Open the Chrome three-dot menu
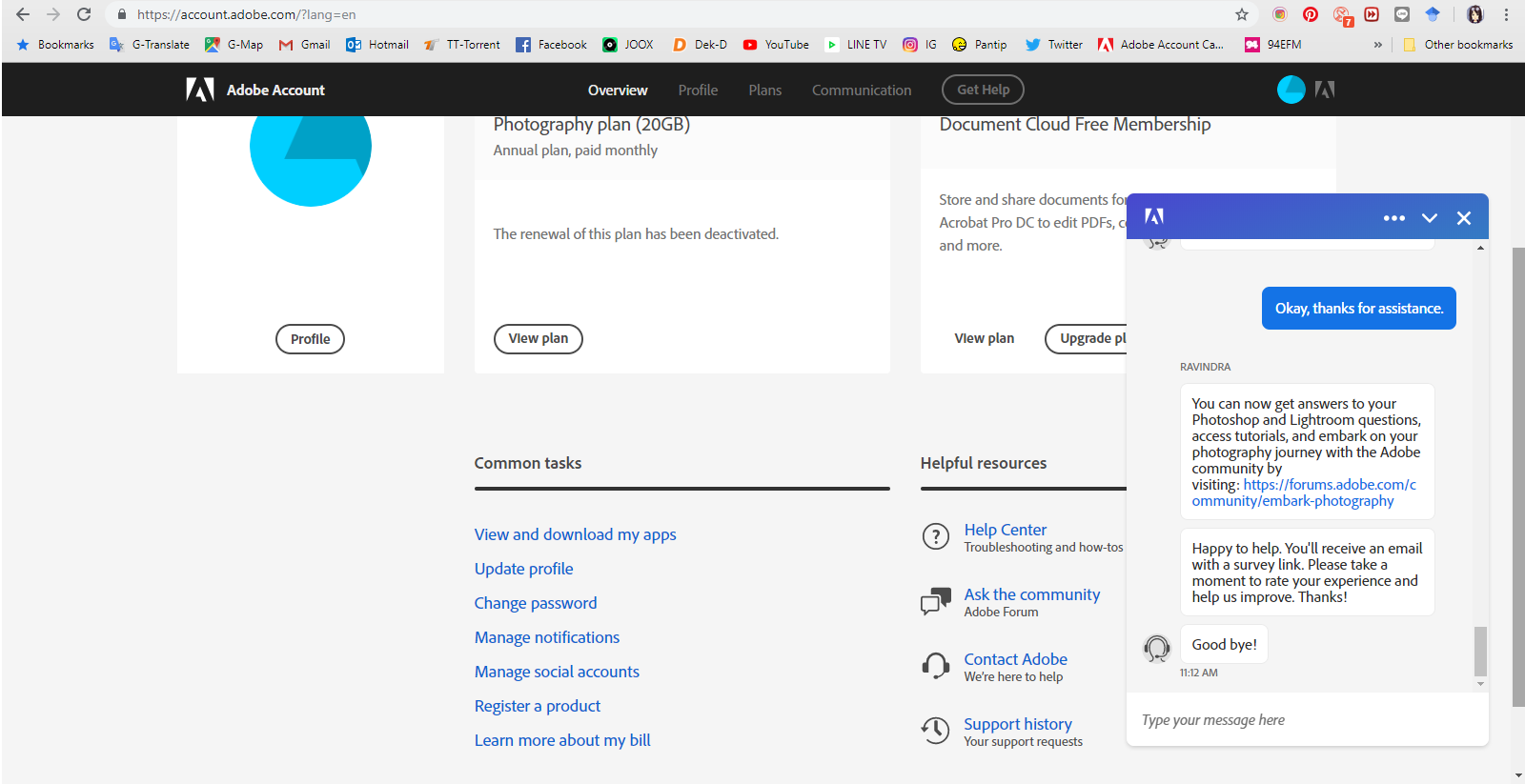 coord(1507,14)
